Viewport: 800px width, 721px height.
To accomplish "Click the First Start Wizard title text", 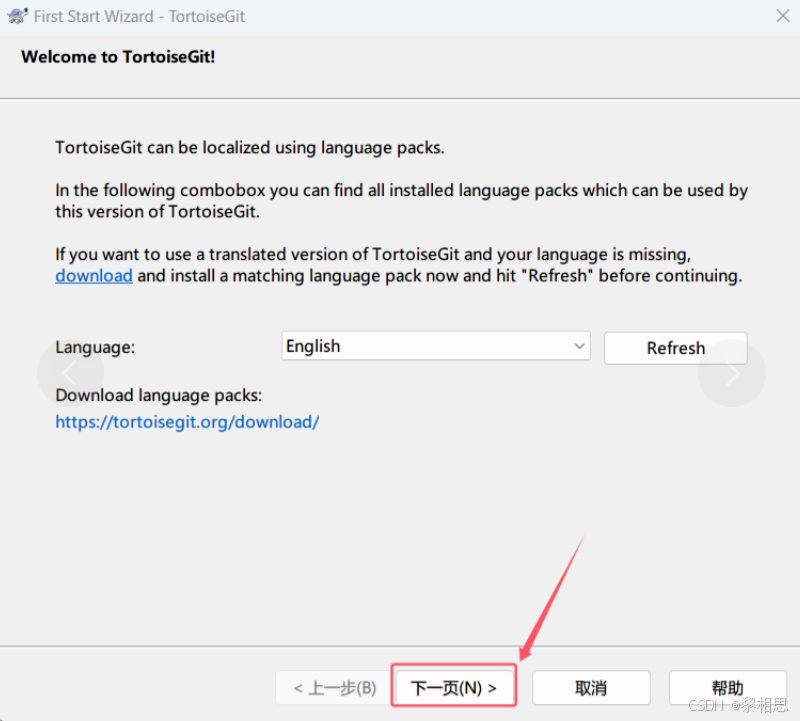I will click(139, 16).
